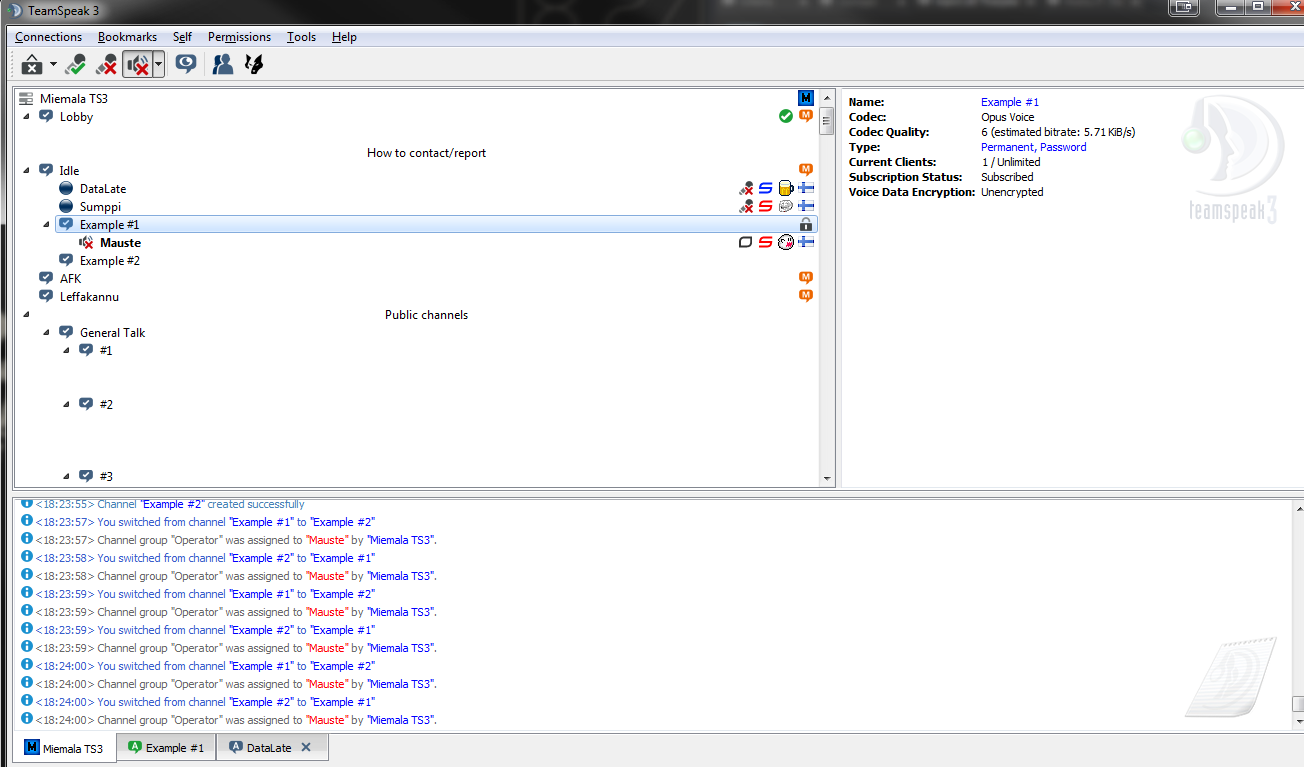This screenshot has height=767, width=1304.
Task: Click the Contacts icon in toolbar
Action: [223, 65]
